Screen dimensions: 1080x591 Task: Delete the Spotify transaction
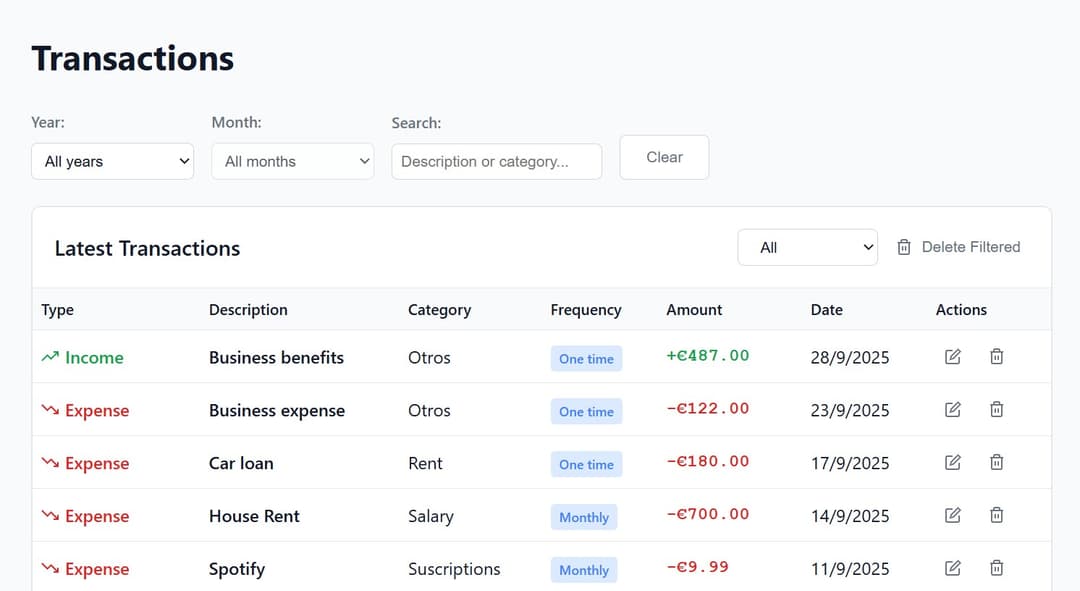(997, 567)
